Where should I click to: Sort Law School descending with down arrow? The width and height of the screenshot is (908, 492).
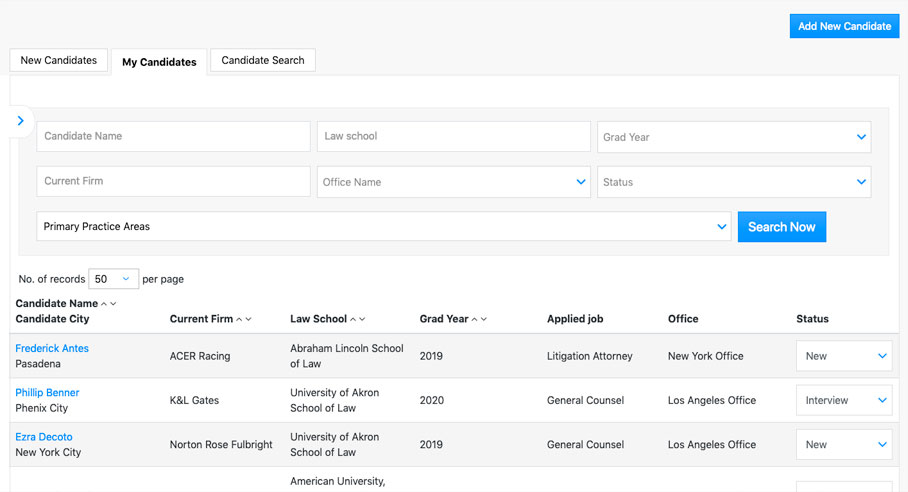363,320
